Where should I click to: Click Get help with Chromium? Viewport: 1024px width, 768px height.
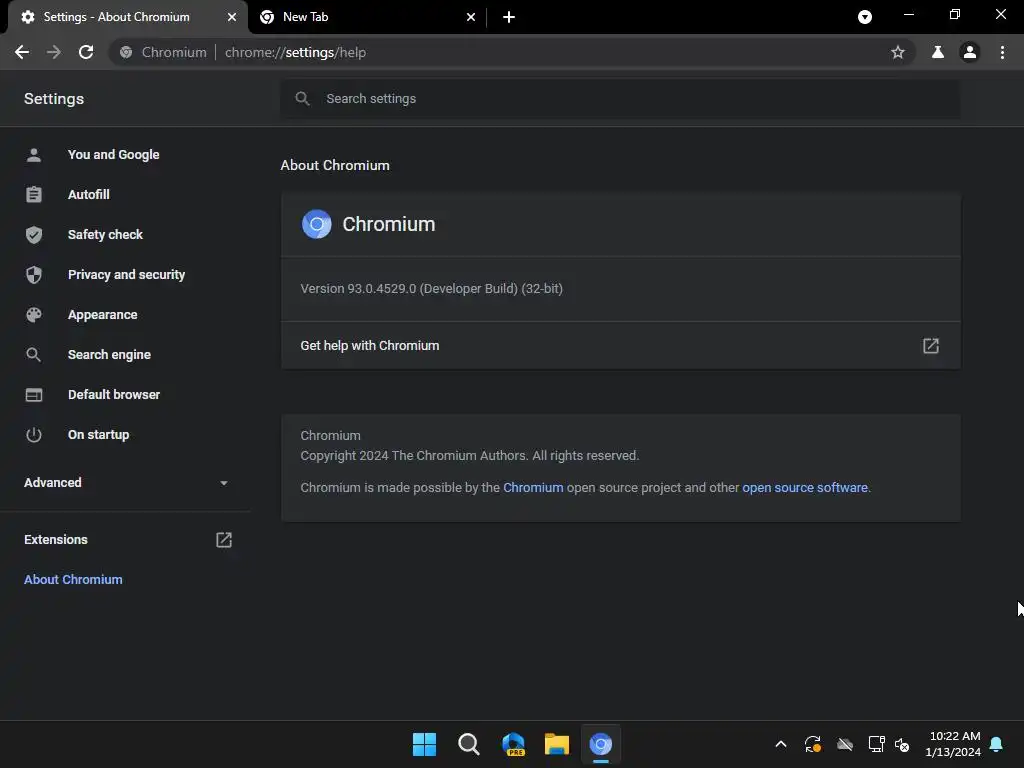click(x=620, y=345)
